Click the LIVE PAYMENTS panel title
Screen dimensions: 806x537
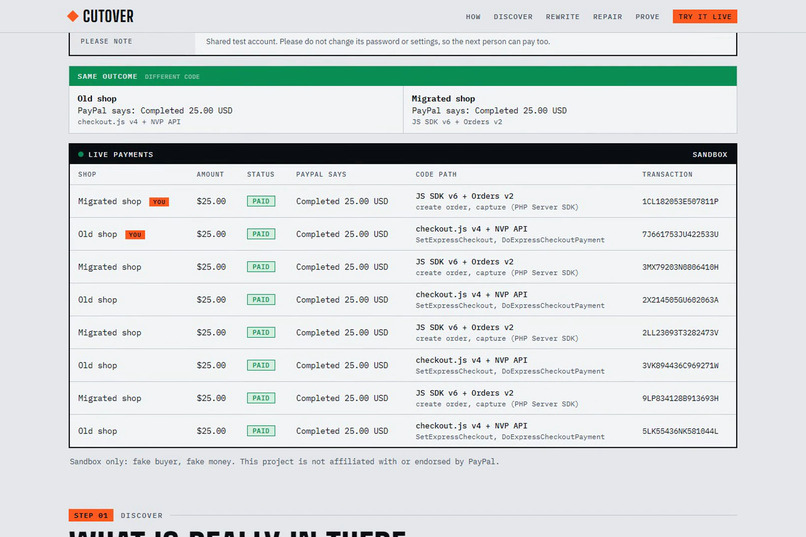tap(120, 154)
